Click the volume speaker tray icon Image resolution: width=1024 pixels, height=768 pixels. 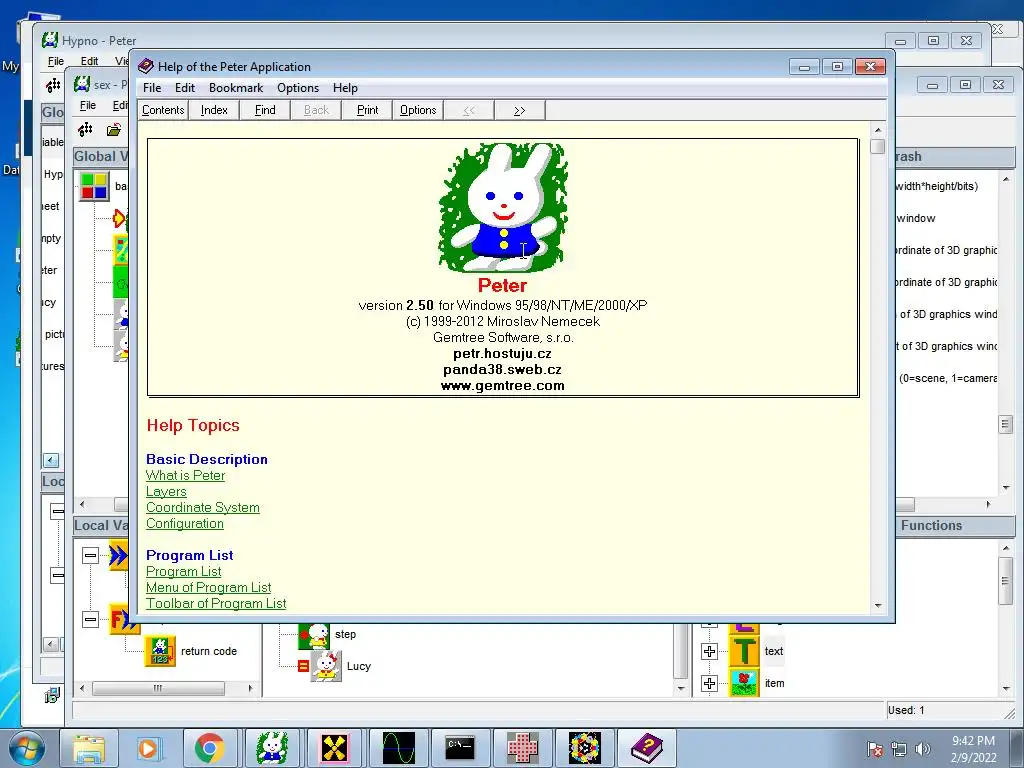923,749
